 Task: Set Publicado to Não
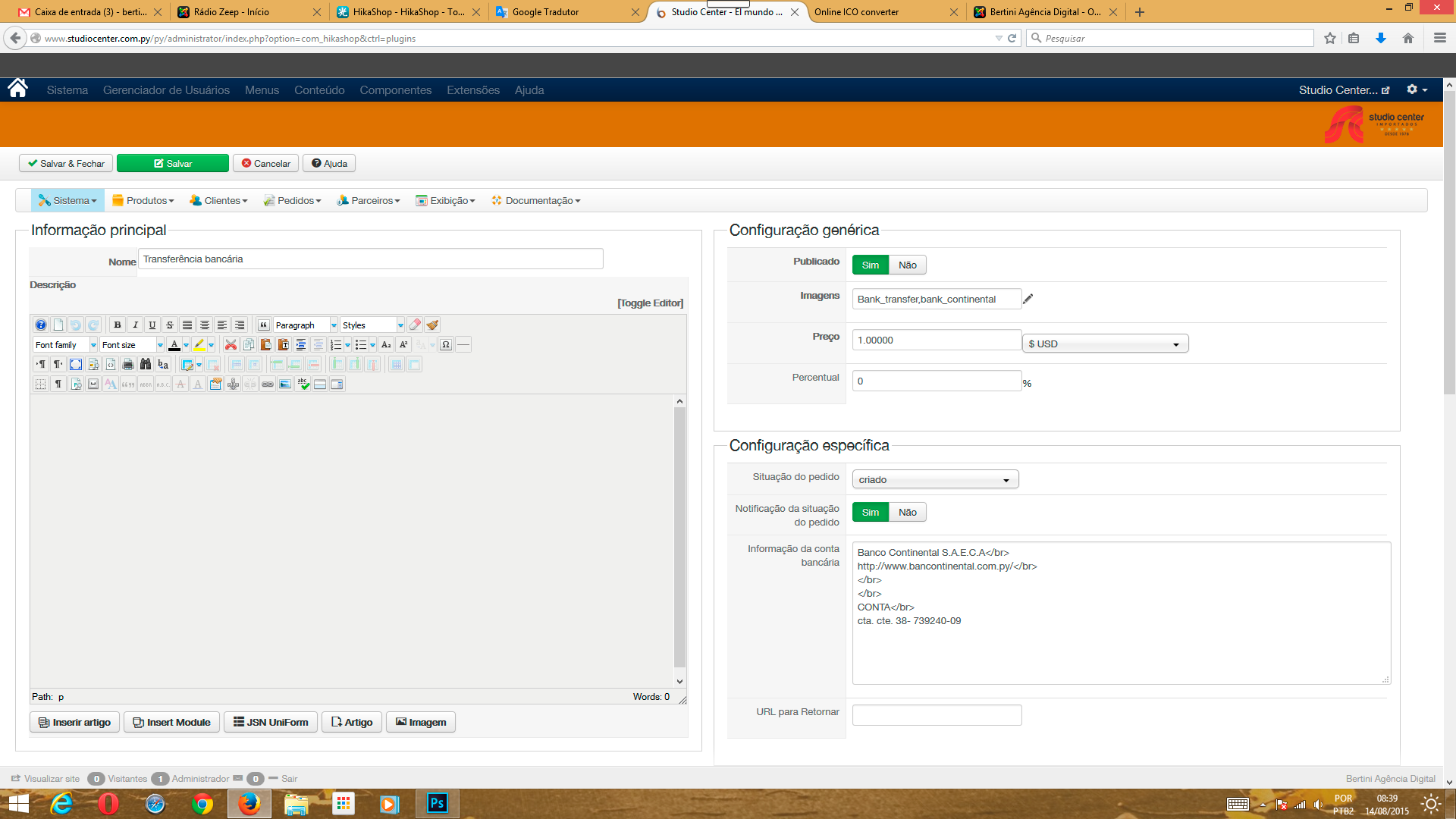(907, 265)
